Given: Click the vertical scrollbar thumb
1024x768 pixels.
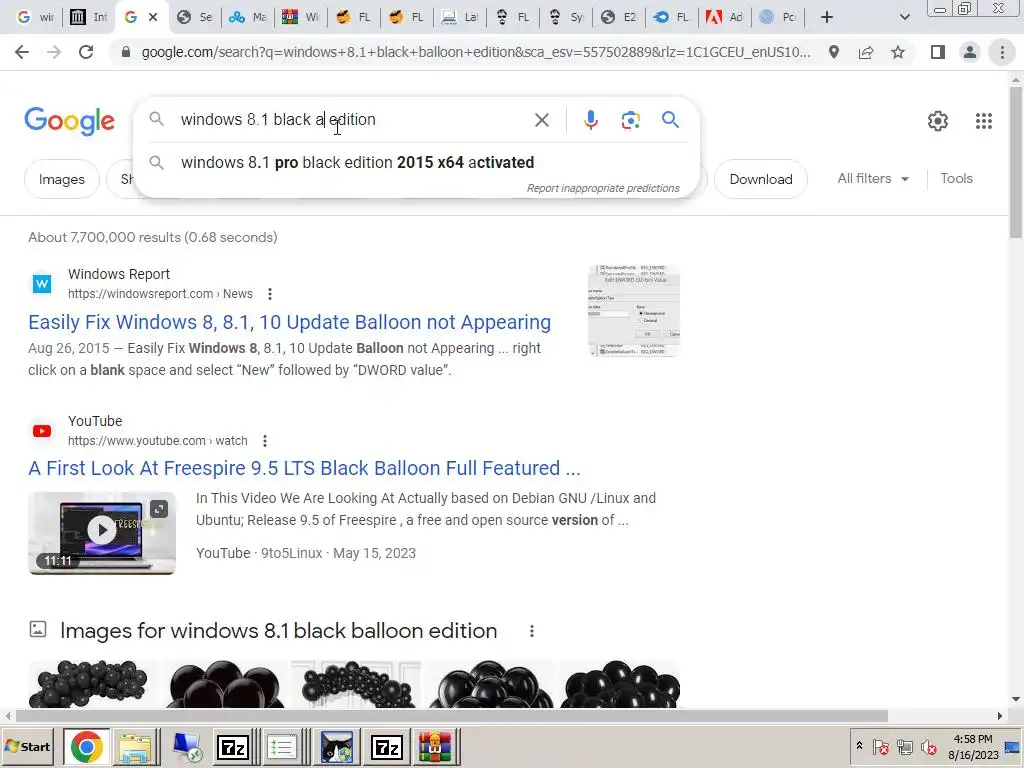Looking at the screenshot, I should click(x=1016, y=162).
